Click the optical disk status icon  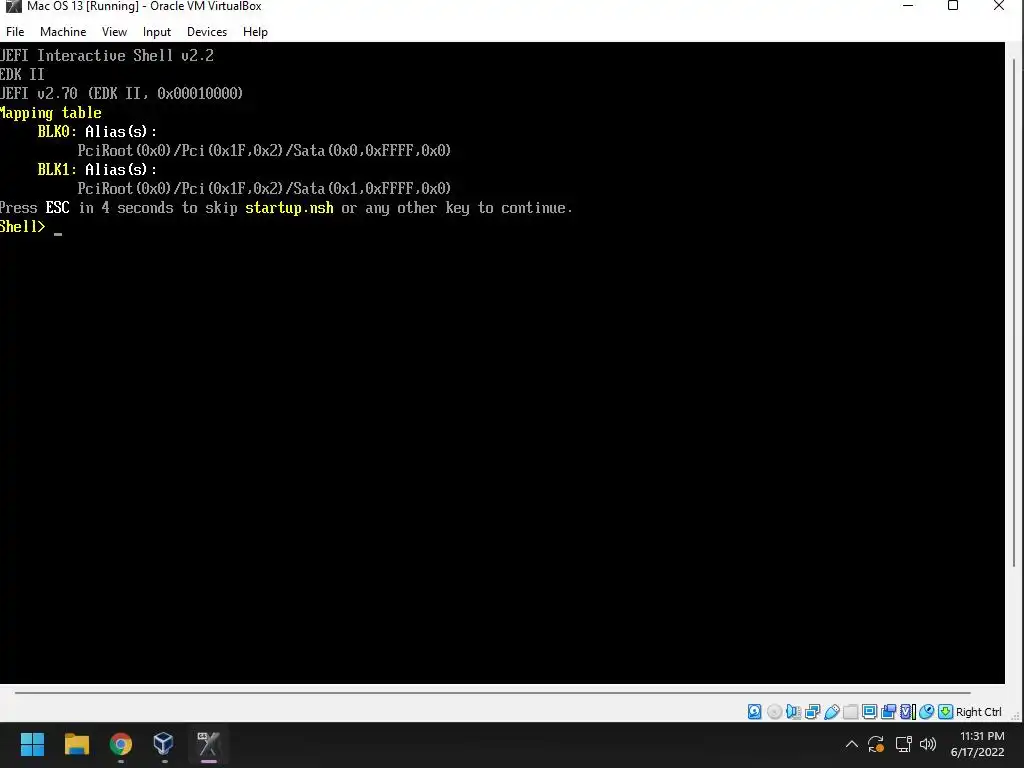pos(774,712)
